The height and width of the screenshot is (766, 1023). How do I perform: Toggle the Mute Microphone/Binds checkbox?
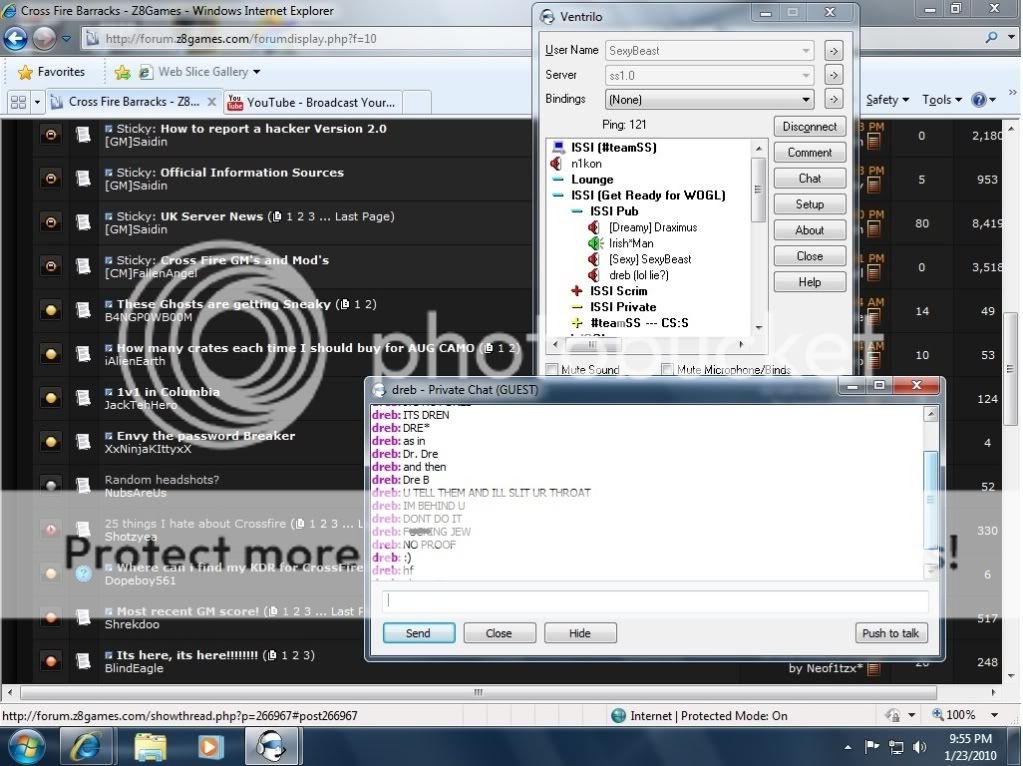[x=667, y=370]
